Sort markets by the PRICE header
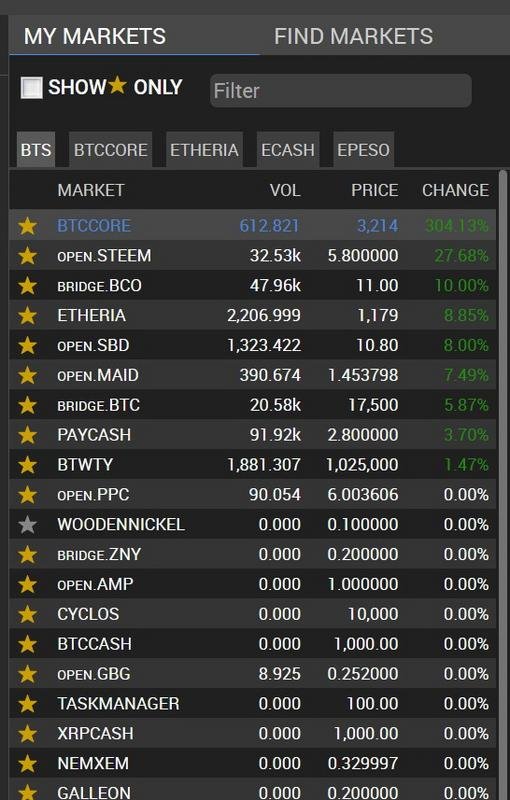 (x=375, y=190)
